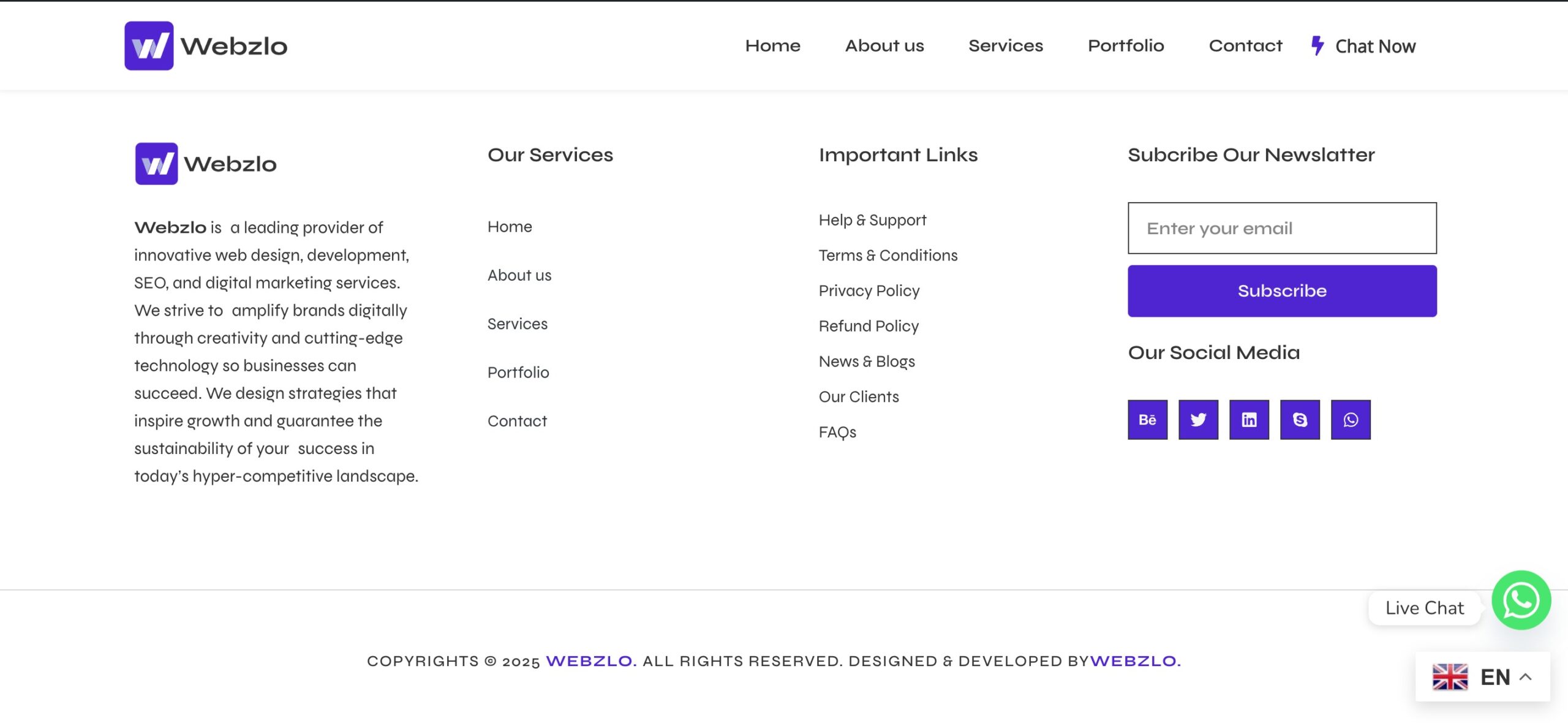Select About us in header menu
Viewport: 1568px width, 723px height.
click(884, 46)
